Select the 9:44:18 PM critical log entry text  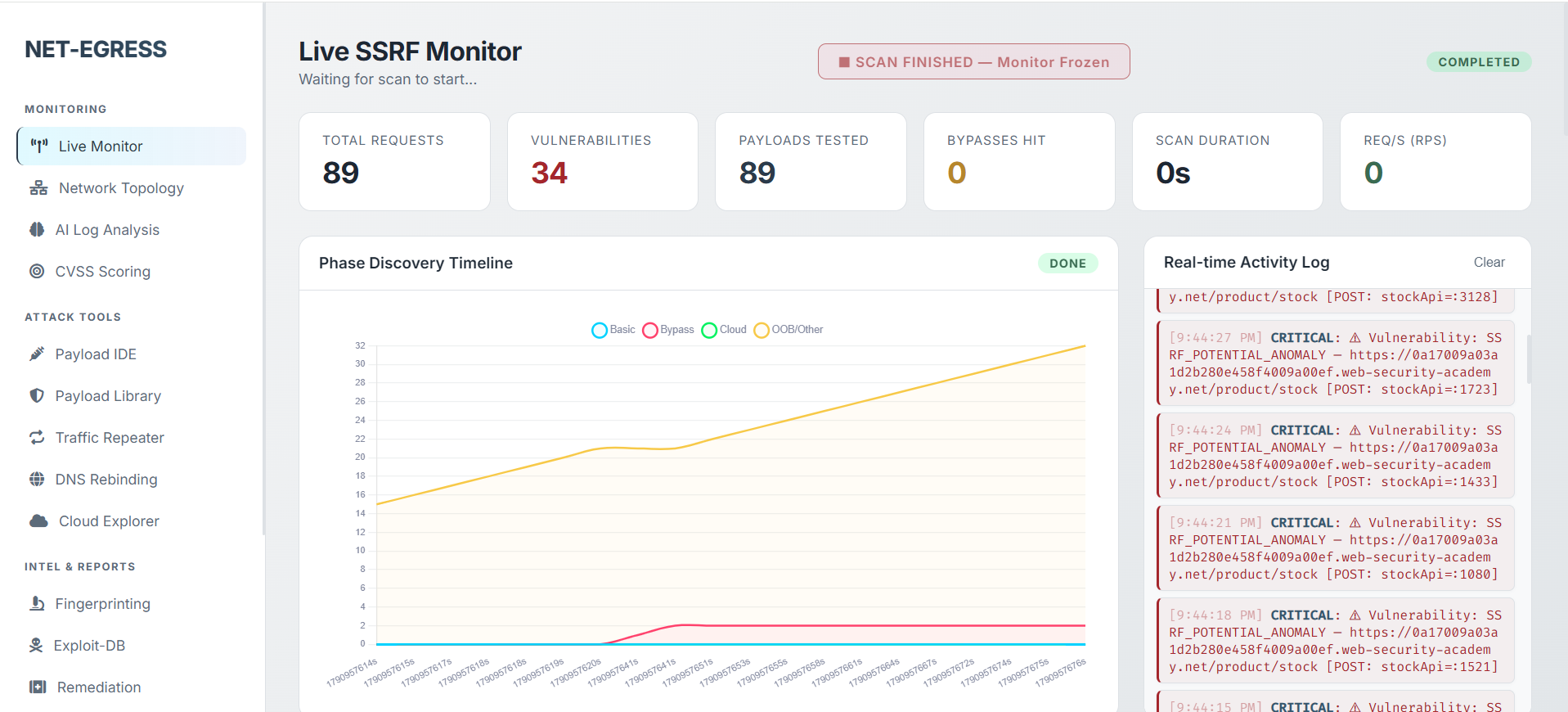[1335, 641]
